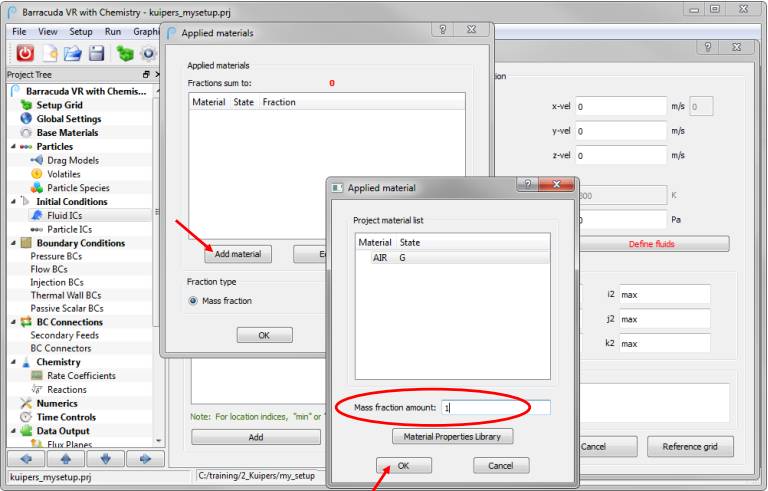The width and height of the screenshot is (768, 491).
Task: Select Pressure BCs in the tree
Action: tap(56, 256)
